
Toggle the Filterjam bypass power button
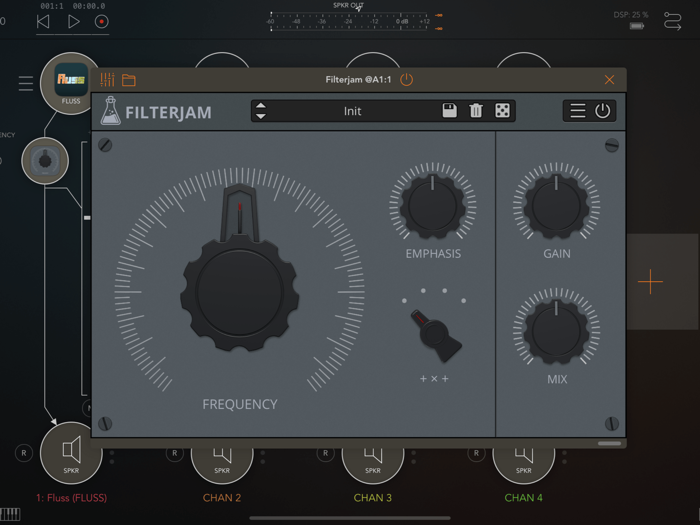[x=602, y=111]
